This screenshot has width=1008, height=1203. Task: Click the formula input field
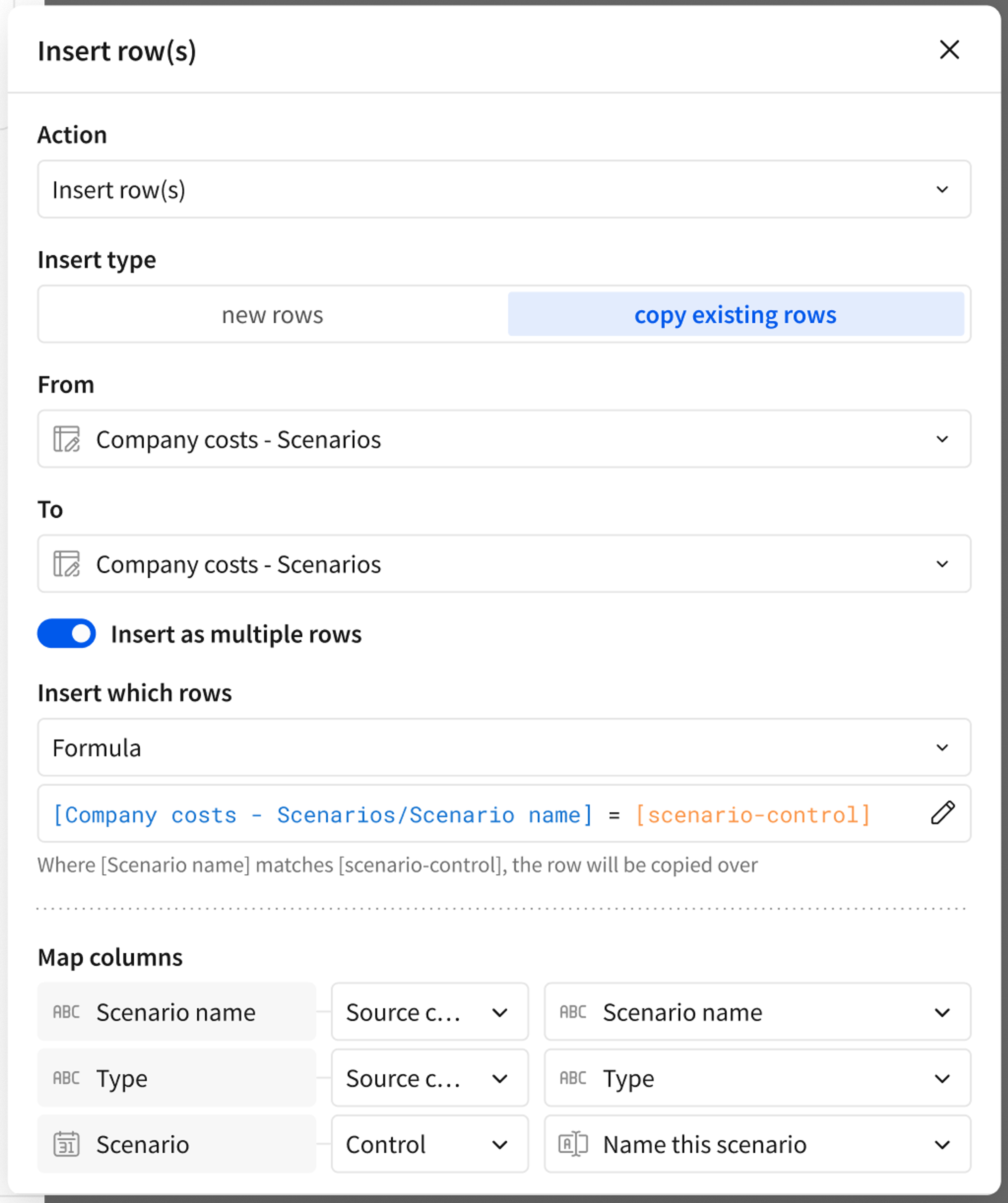[x=504, y=813]
